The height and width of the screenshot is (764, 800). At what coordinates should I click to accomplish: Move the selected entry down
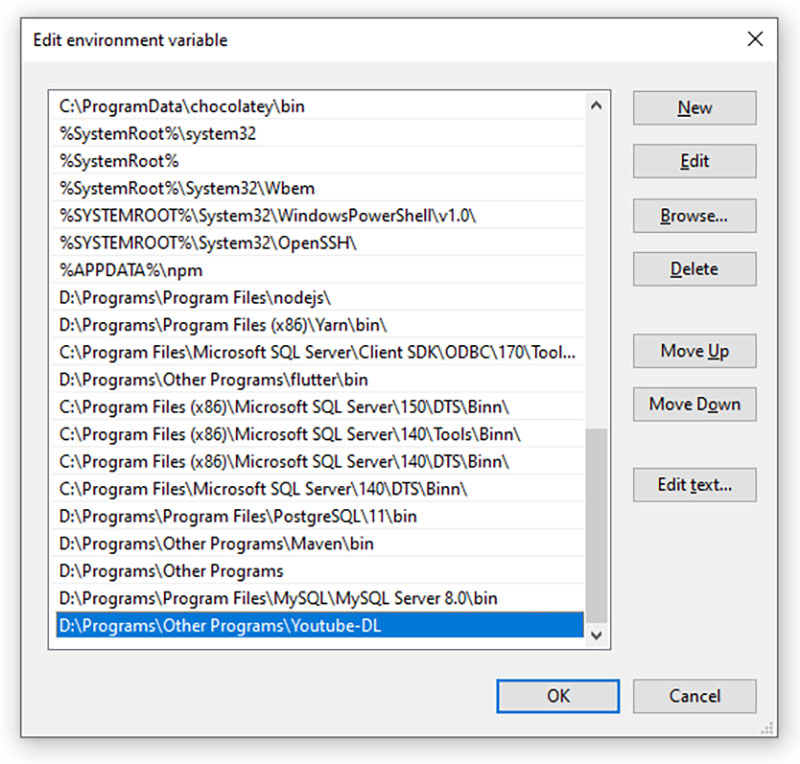pyautogui.click(x=694, y=404)
